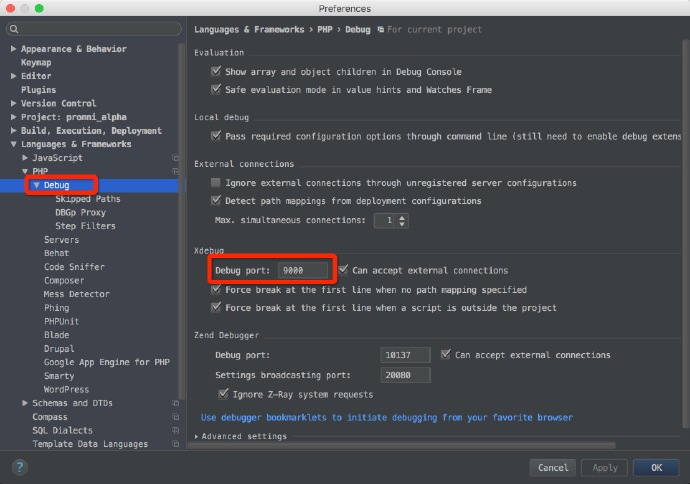Select Code Sniffer settings
The image size is (690, 484).
coord(74,267)
